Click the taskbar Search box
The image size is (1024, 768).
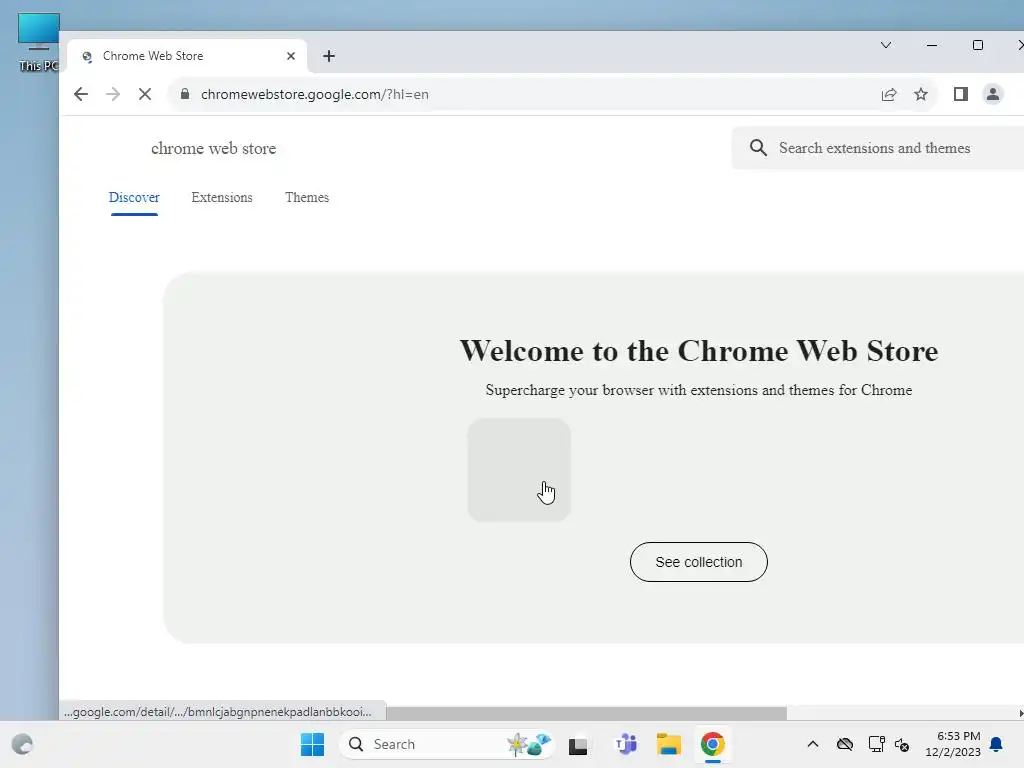(447, 744)
